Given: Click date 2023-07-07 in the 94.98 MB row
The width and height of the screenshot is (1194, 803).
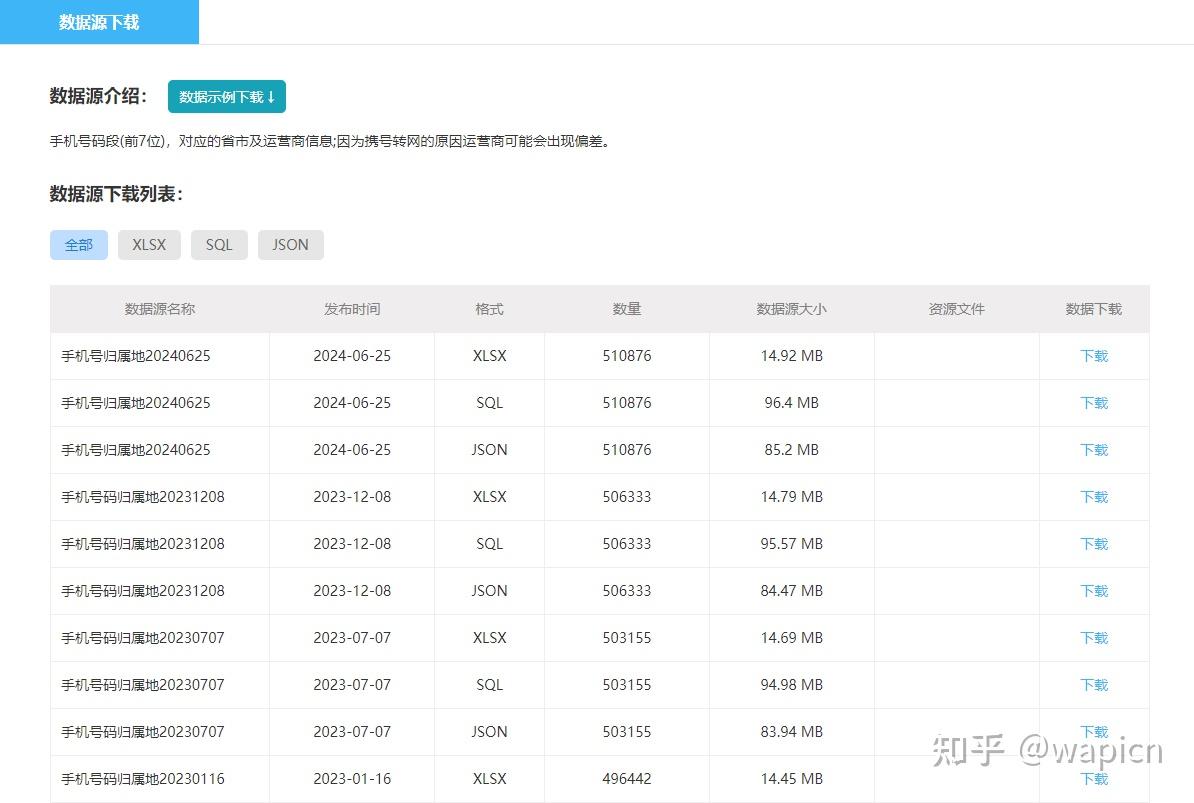Looking at the screenshot, I should [x=352, y=685].
